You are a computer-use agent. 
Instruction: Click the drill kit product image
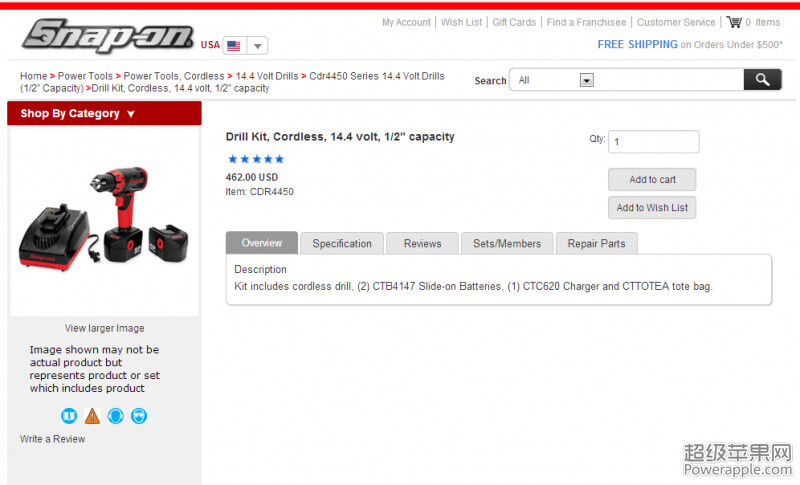(x=104, y=218)
